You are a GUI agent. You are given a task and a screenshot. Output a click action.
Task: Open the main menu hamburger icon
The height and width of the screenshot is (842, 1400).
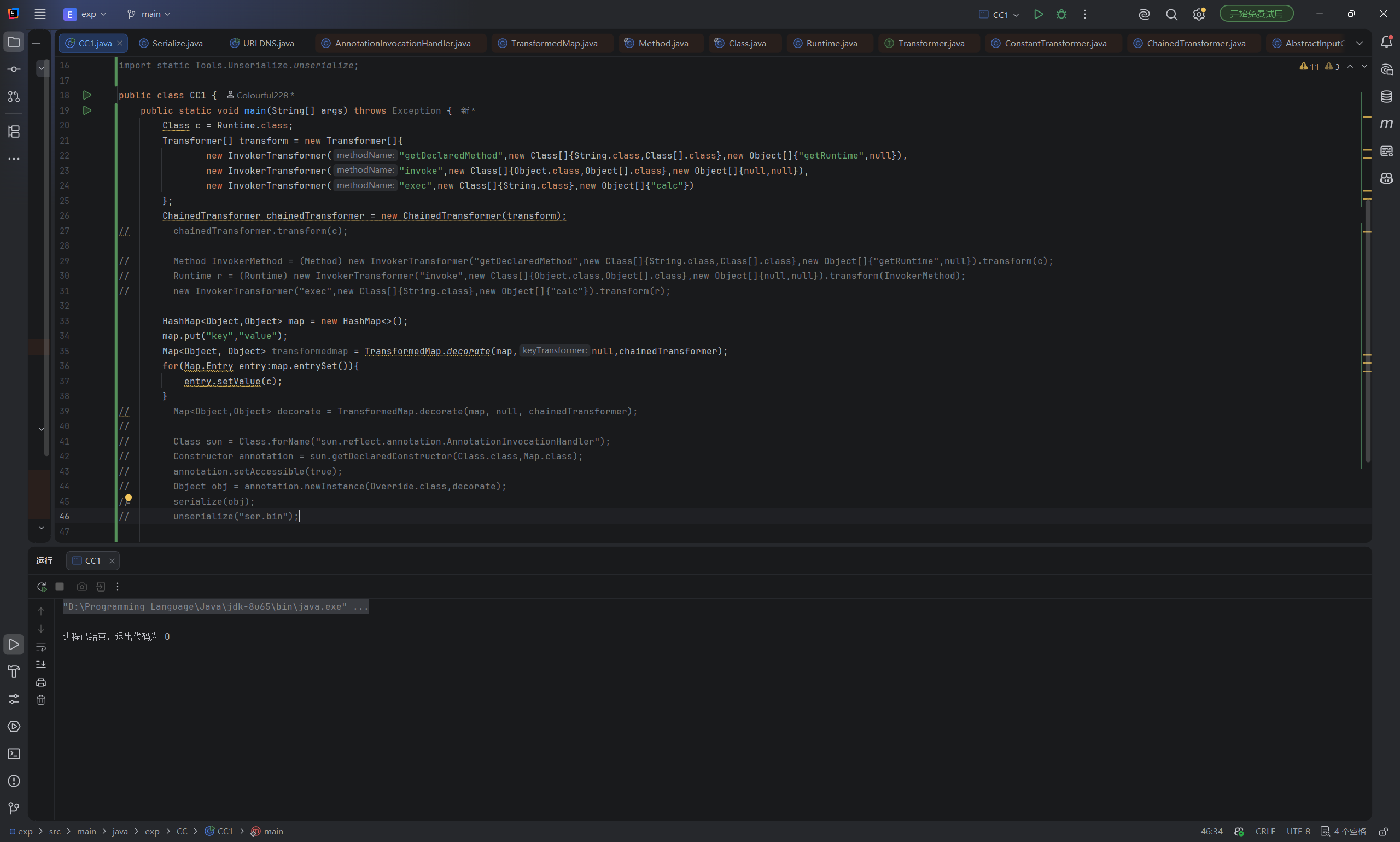coord(40,14)
